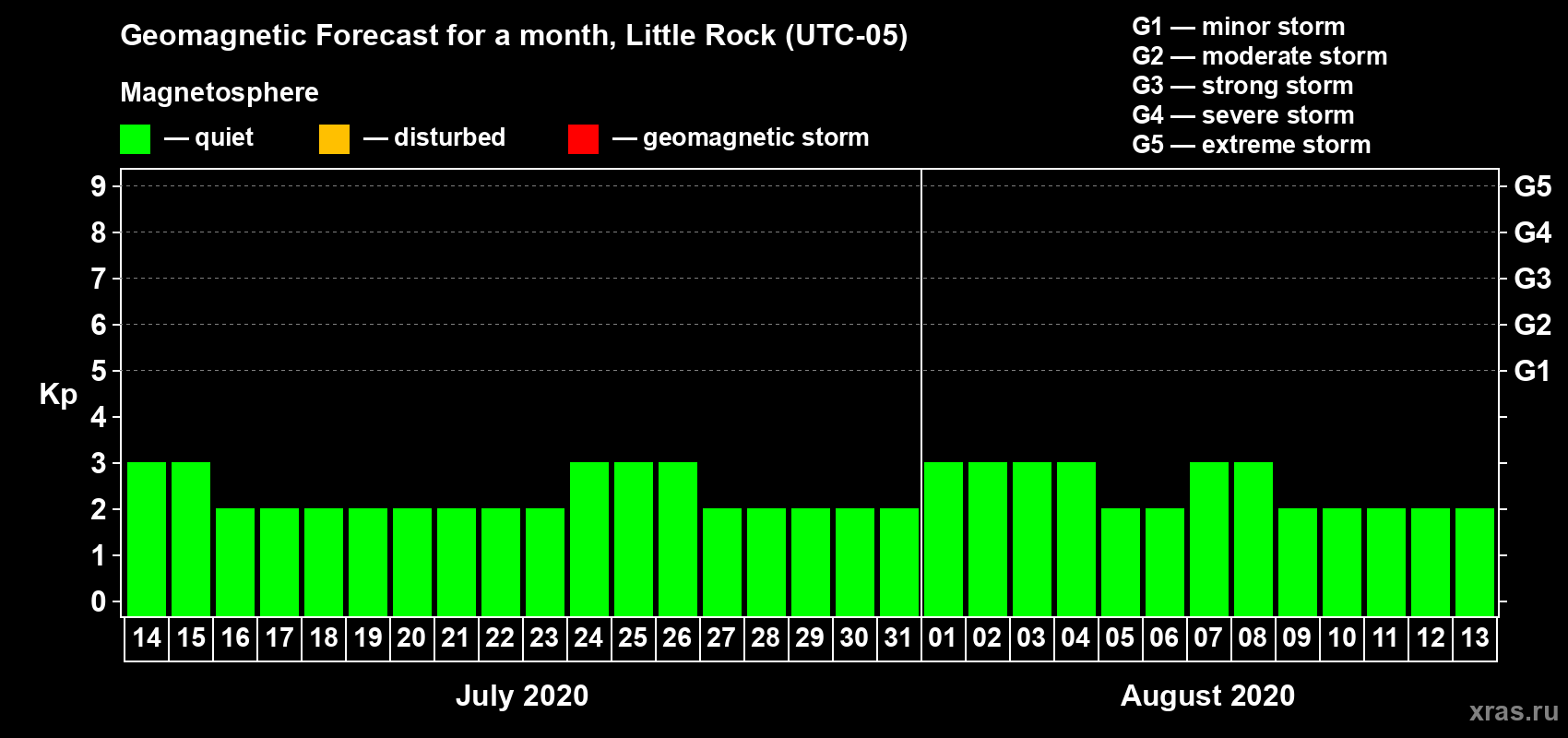Click the bar for July 15

coord(191,539)
